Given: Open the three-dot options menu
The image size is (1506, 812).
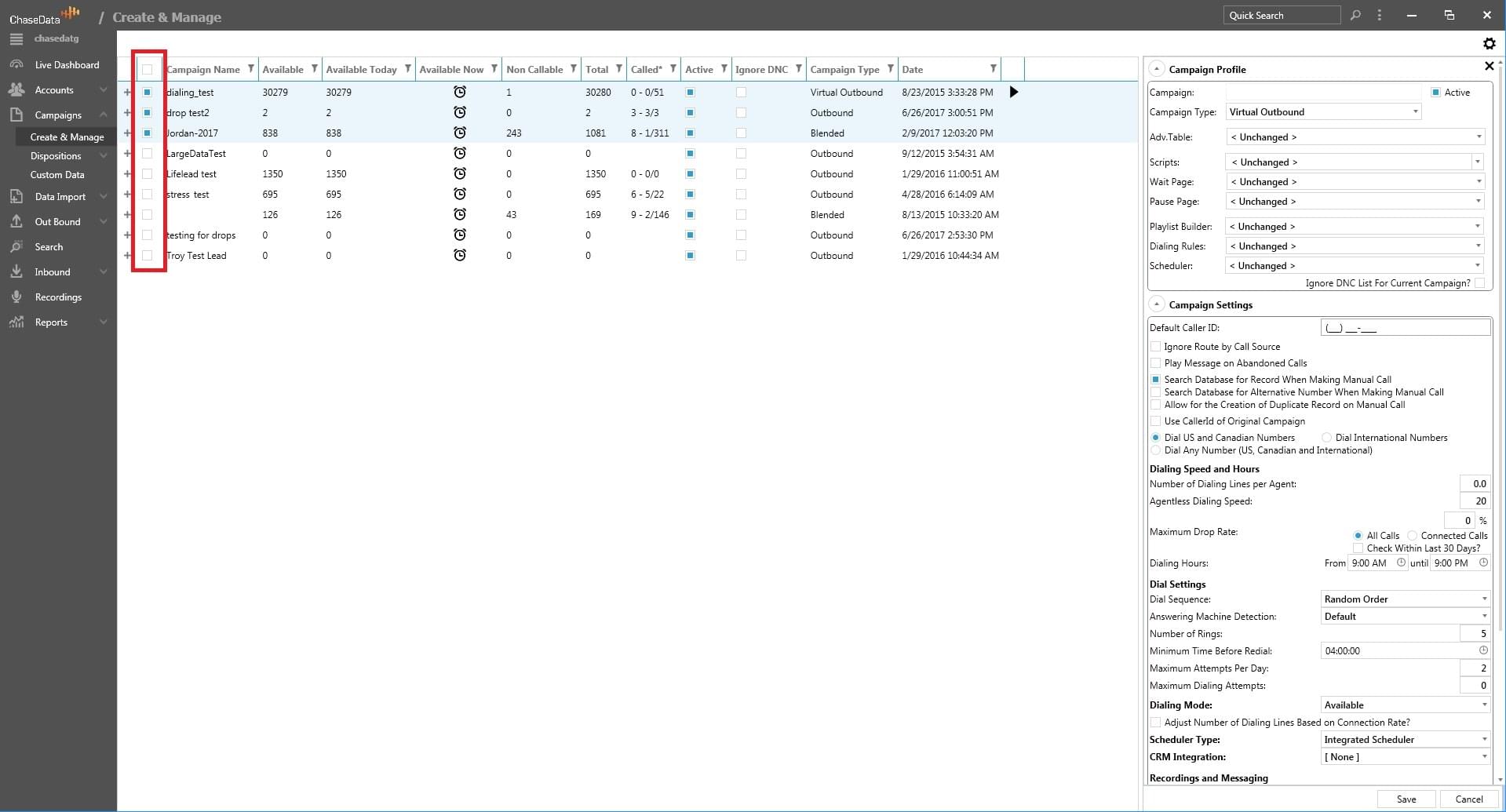Looking at the screenshot, I should click(x=1379, y=15).
